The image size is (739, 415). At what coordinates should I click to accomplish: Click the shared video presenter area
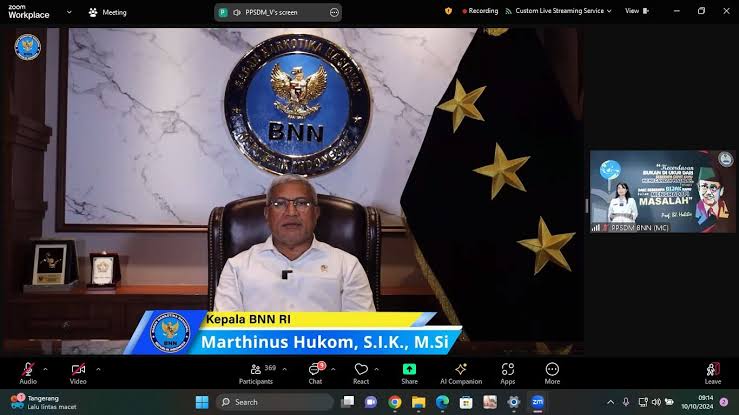pos(292,191)
